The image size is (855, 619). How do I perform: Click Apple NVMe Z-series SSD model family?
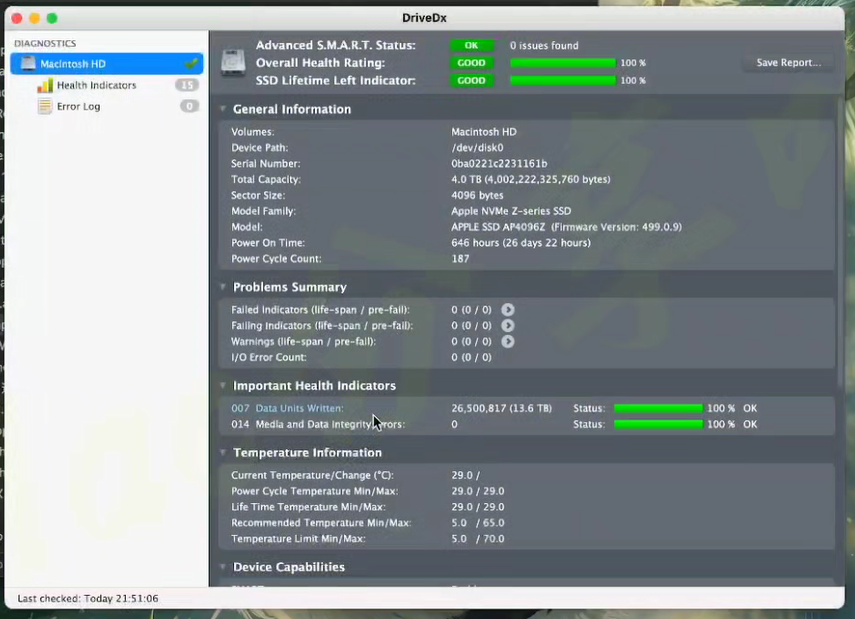tap(511, 211)
